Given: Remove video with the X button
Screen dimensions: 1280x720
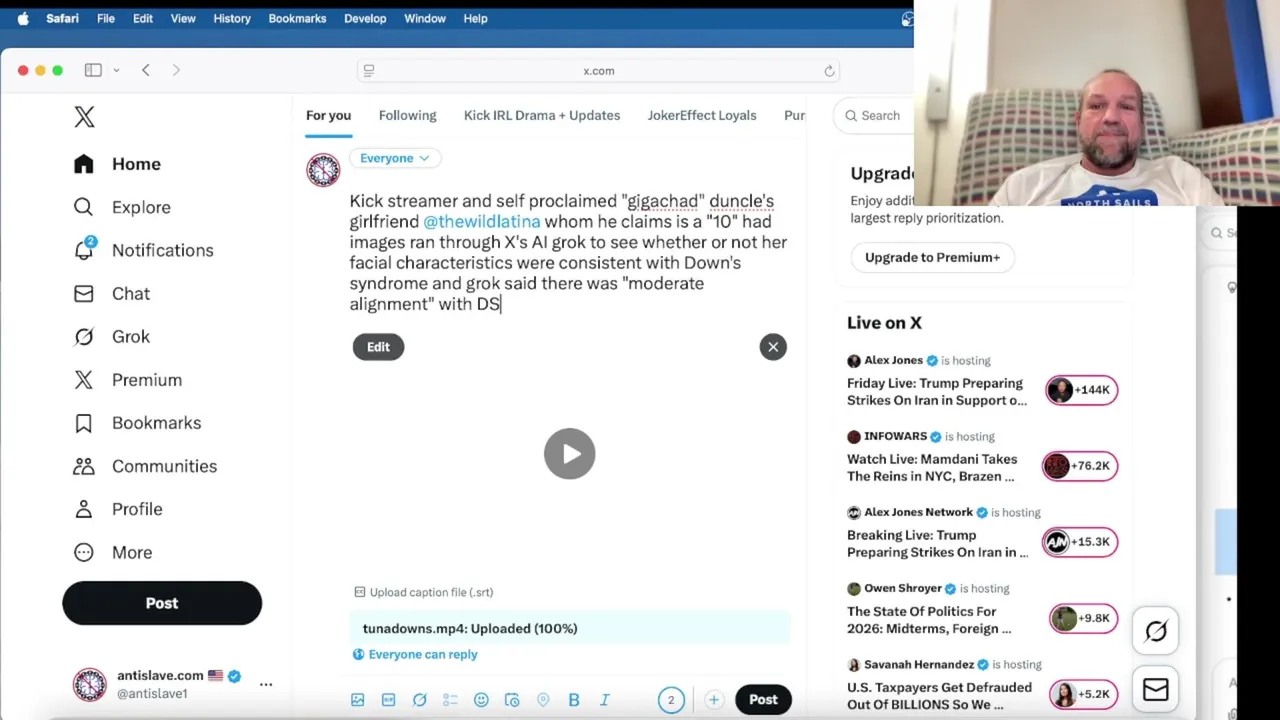Looking at the screenshot, I should (773, 347).
